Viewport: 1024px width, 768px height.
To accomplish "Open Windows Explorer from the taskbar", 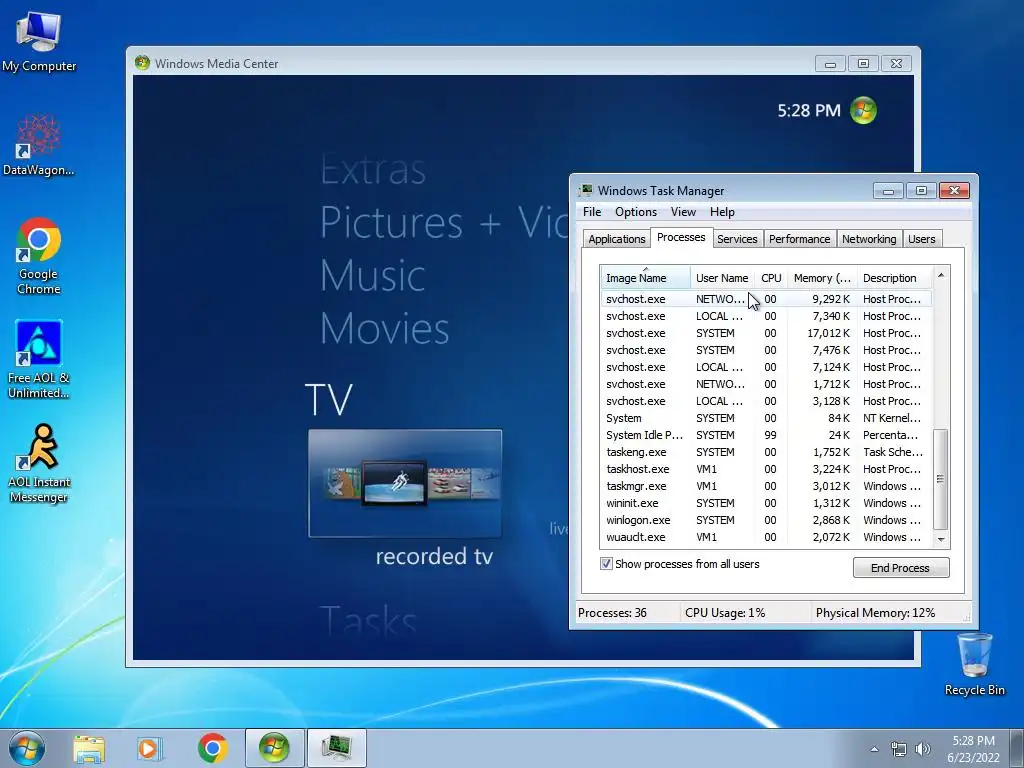I will (89, 748).
